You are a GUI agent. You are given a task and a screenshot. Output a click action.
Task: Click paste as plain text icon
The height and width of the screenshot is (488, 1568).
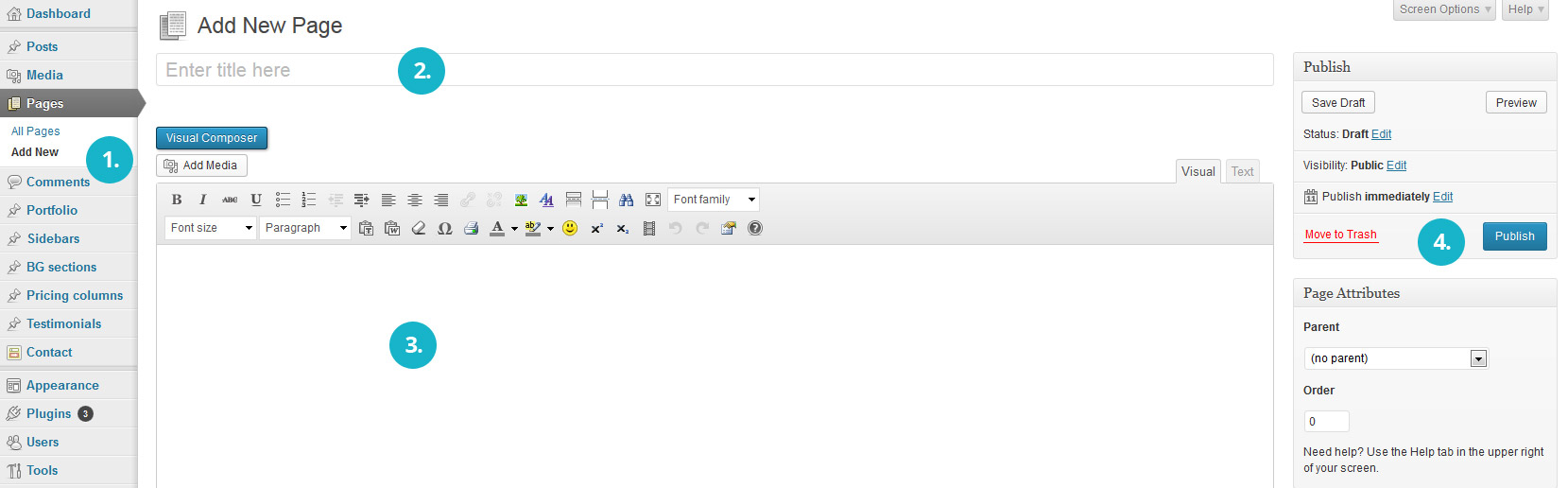pos(366,228)
